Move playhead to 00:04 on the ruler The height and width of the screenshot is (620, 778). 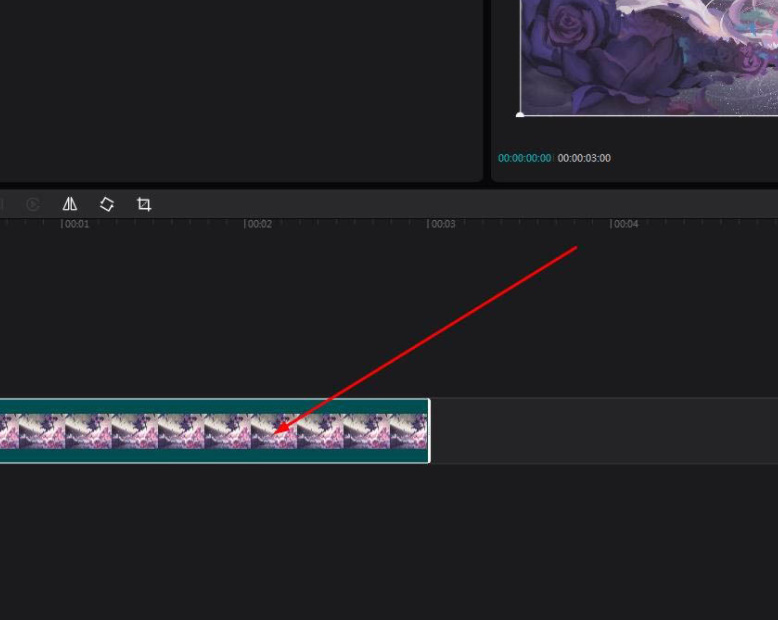(x=624, y=224)
